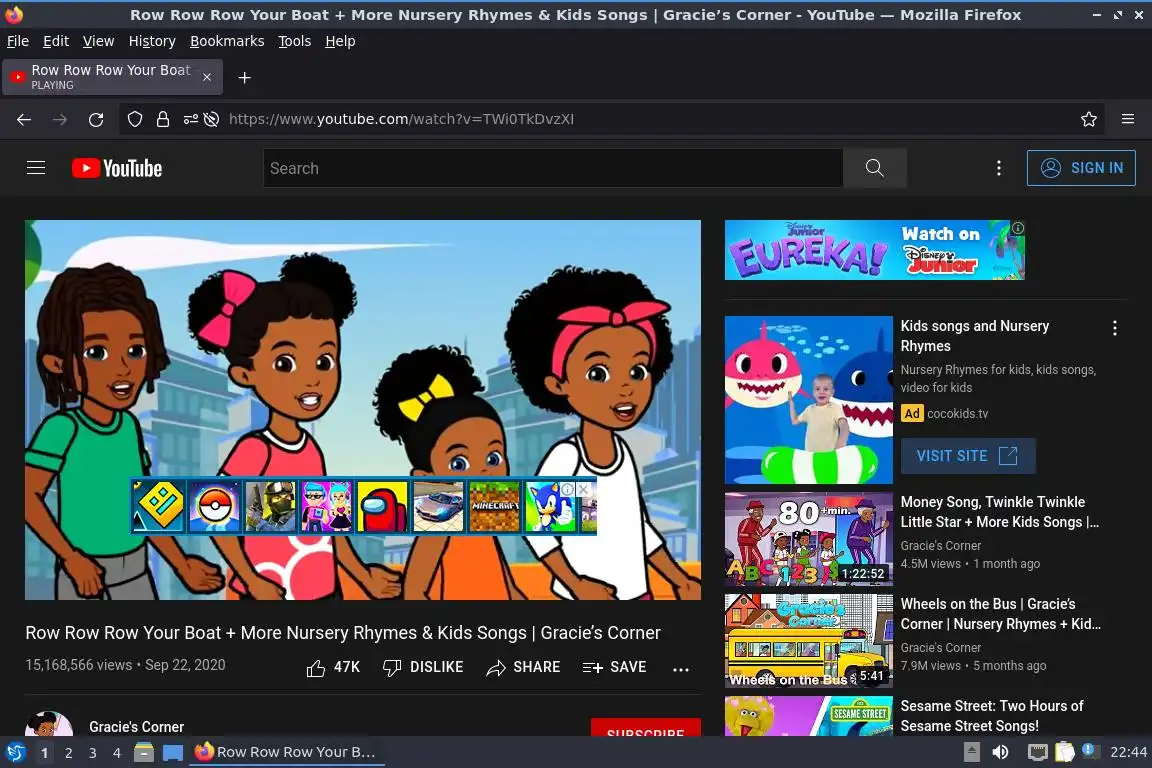
Task: Reload the current page
Action: (96, 119)
